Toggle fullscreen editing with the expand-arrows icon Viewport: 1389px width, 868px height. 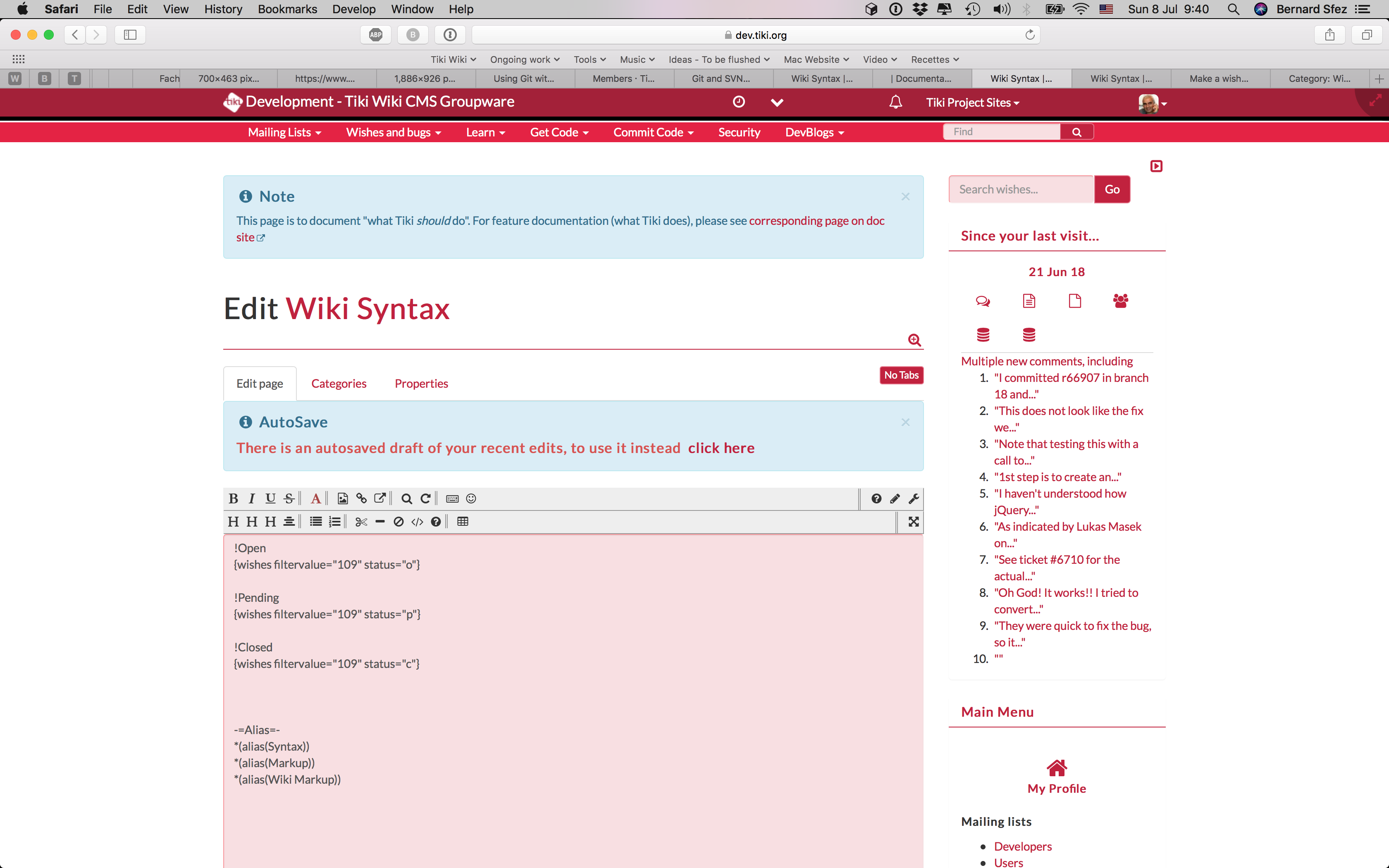[x=914, y=521]
